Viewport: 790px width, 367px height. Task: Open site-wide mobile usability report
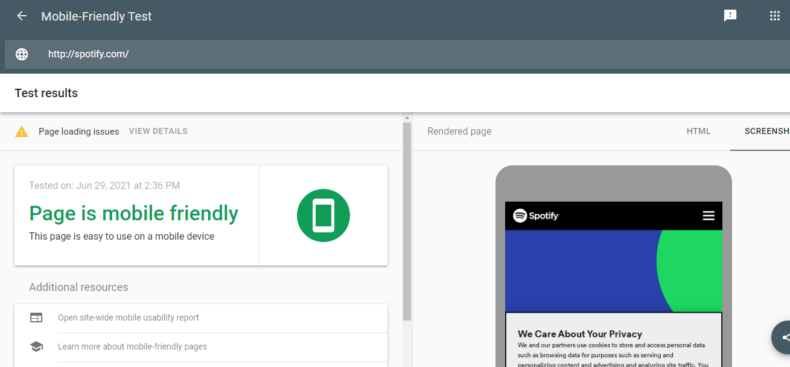pyautogui.click(x=128, y=318)
